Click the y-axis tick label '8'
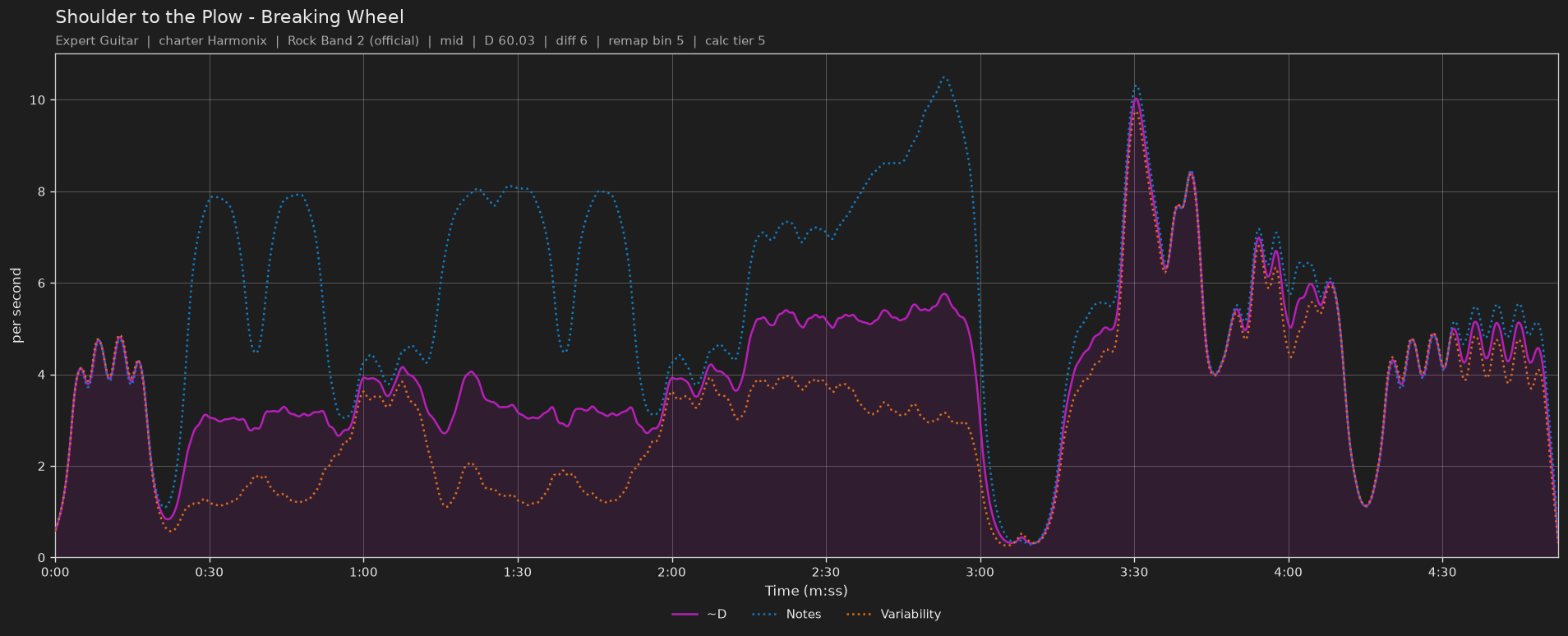Viewport: 1568px width, 636px height. click(x=43, y=192)
